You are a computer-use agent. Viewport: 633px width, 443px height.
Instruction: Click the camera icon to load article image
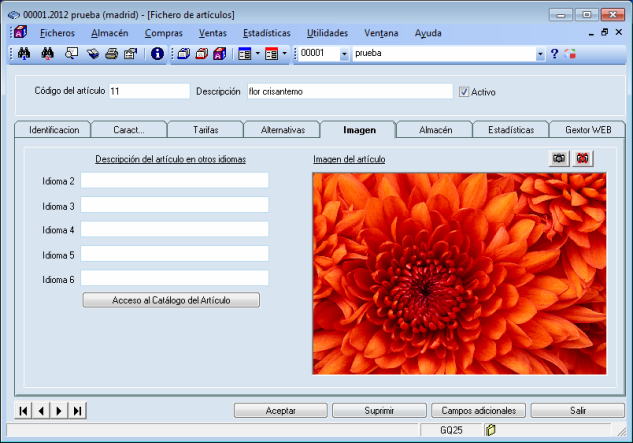(560, 158)
